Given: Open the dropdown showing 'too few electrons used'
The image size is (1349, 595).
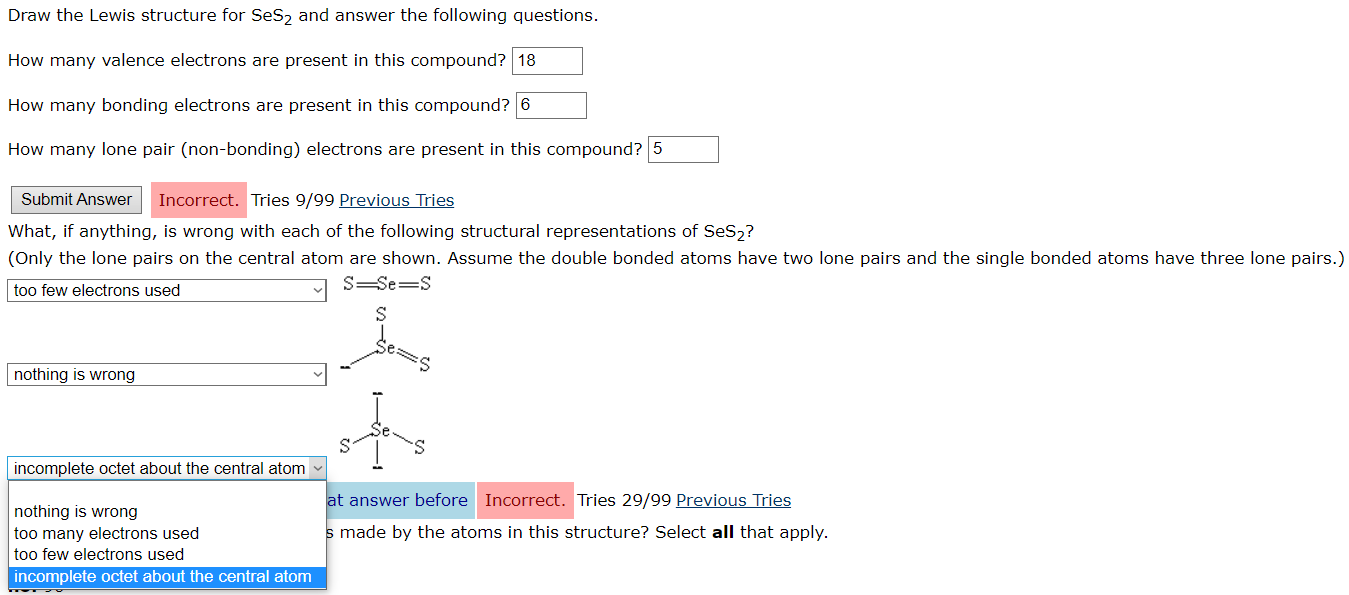Looking at the screenshot, I should pos(166,290).
